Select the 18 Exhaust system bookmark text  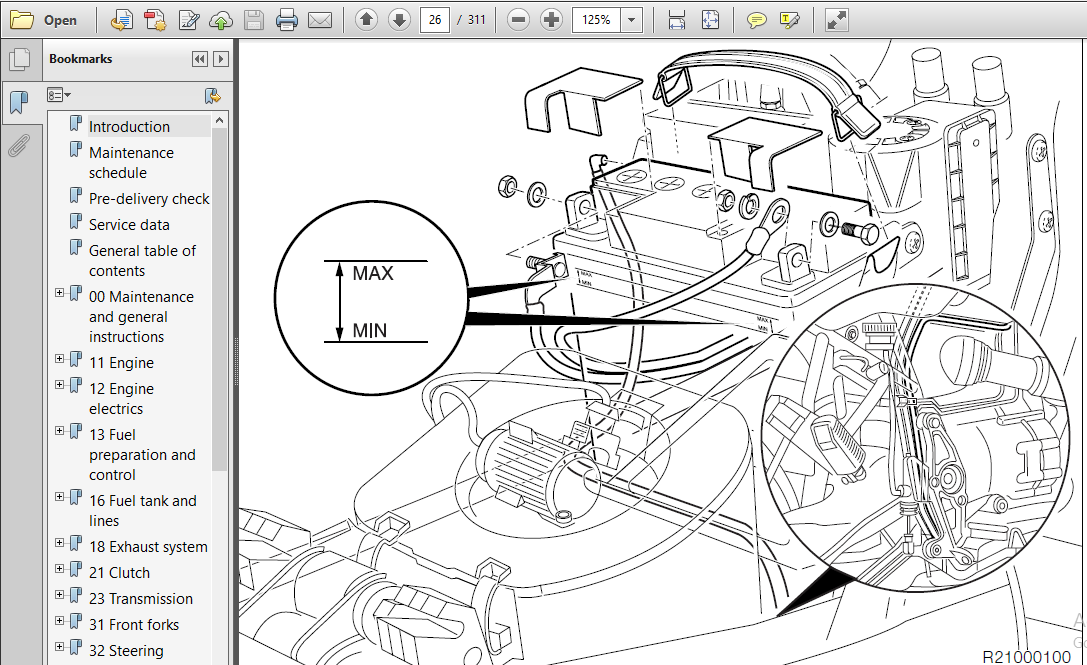pyautogui.click(x=148, y=547)
